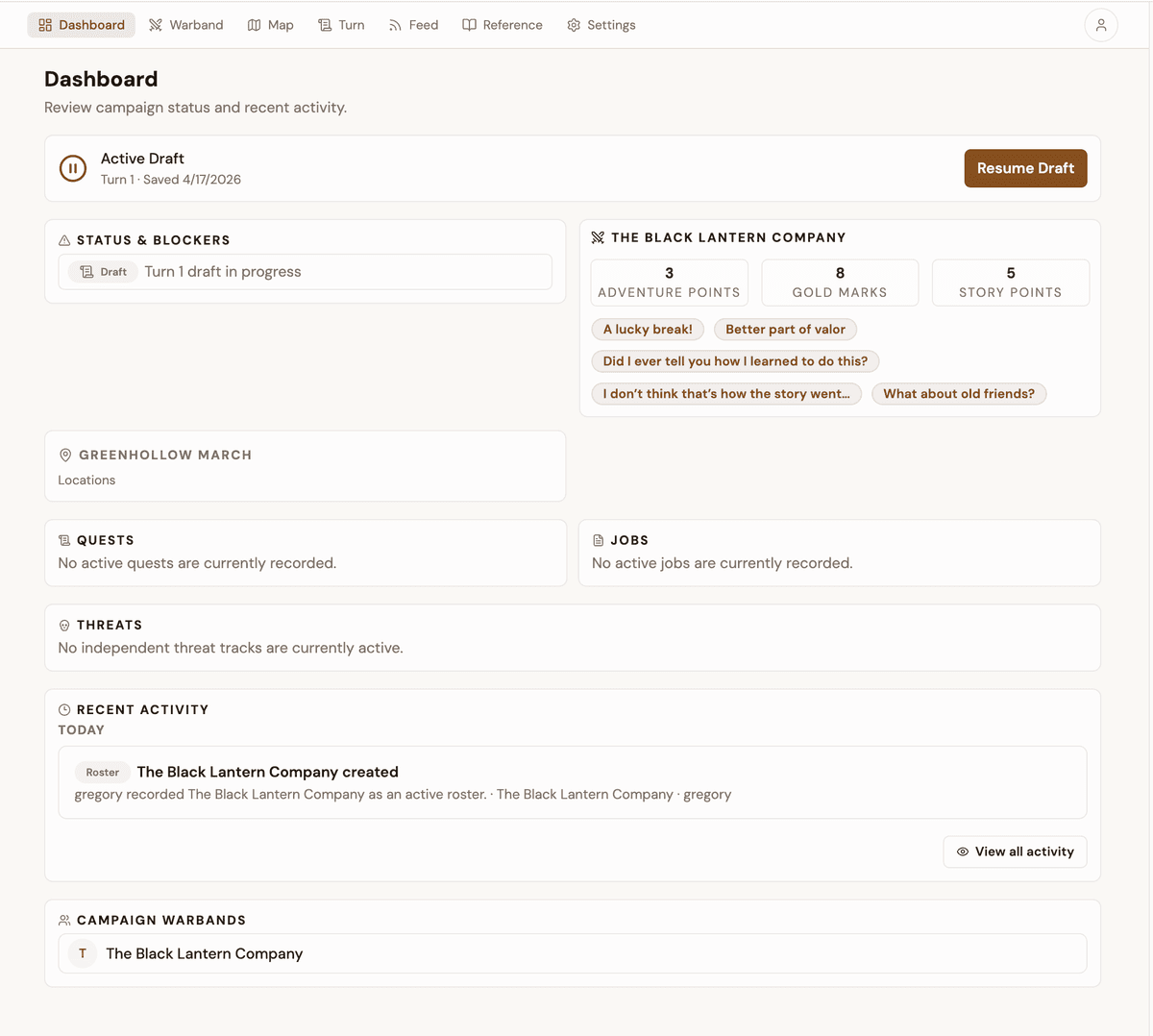Click 'Did I ever tell you how I learned to do this?' tag

pyautogui.click(x=735, y=361)
